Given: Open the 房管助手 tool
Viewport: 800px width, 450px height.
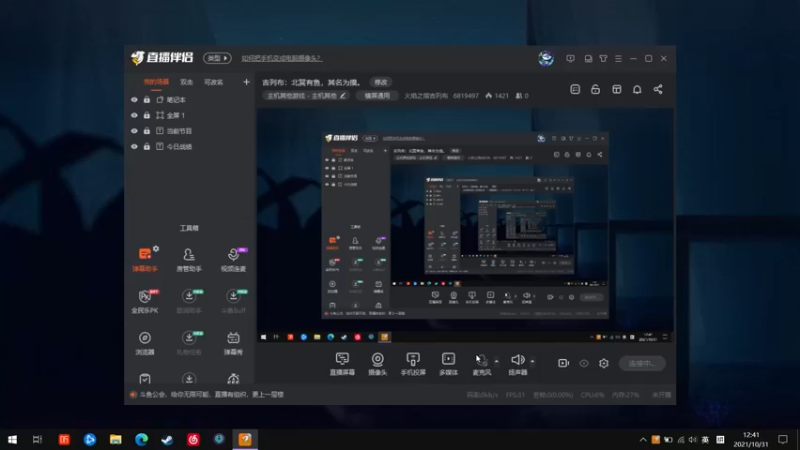Looking at the screenshot, I should pyautogui.click(x=189, y=259).
